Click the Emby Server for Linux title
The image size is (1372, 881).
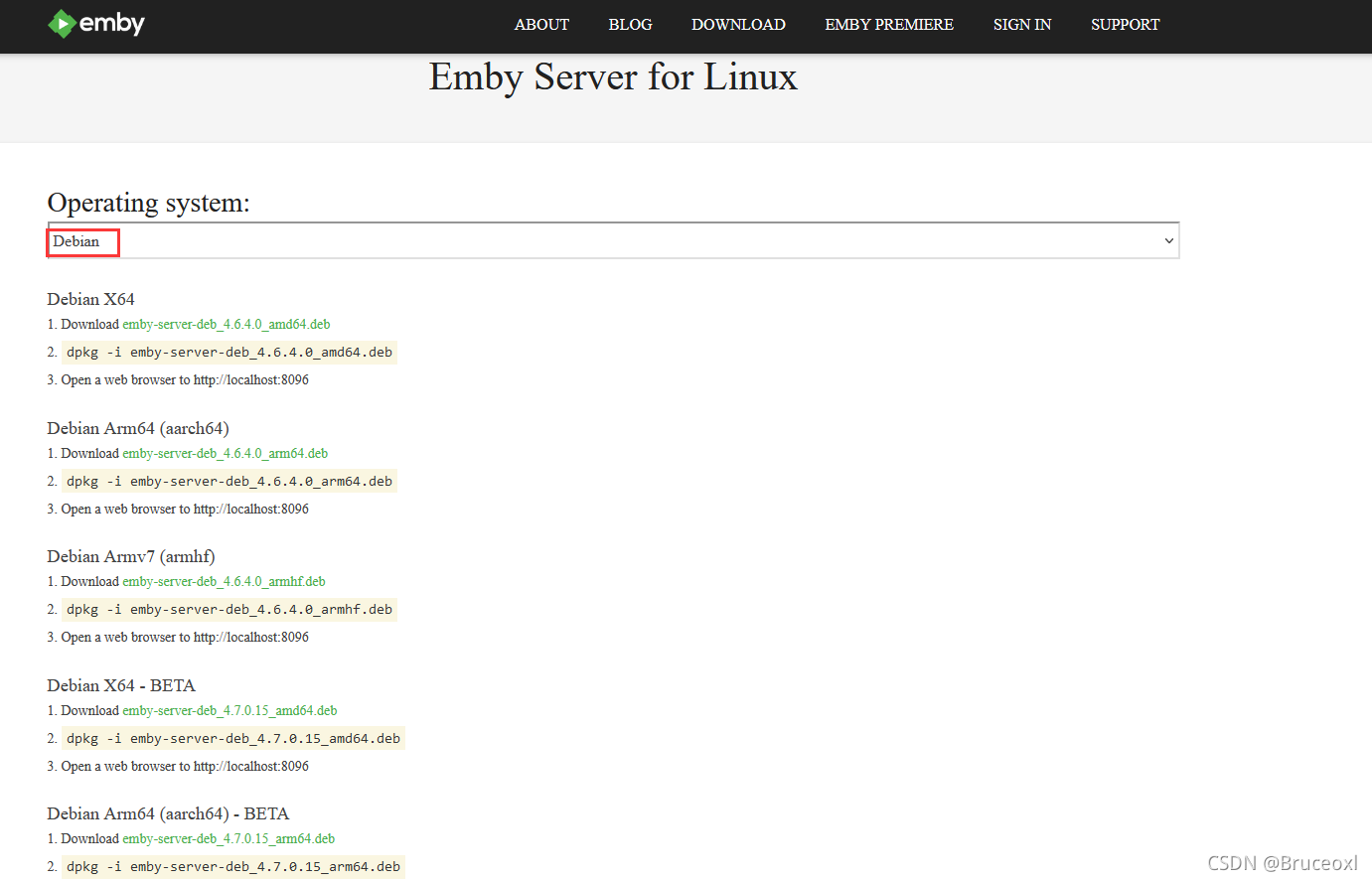[x=613, y=77]
